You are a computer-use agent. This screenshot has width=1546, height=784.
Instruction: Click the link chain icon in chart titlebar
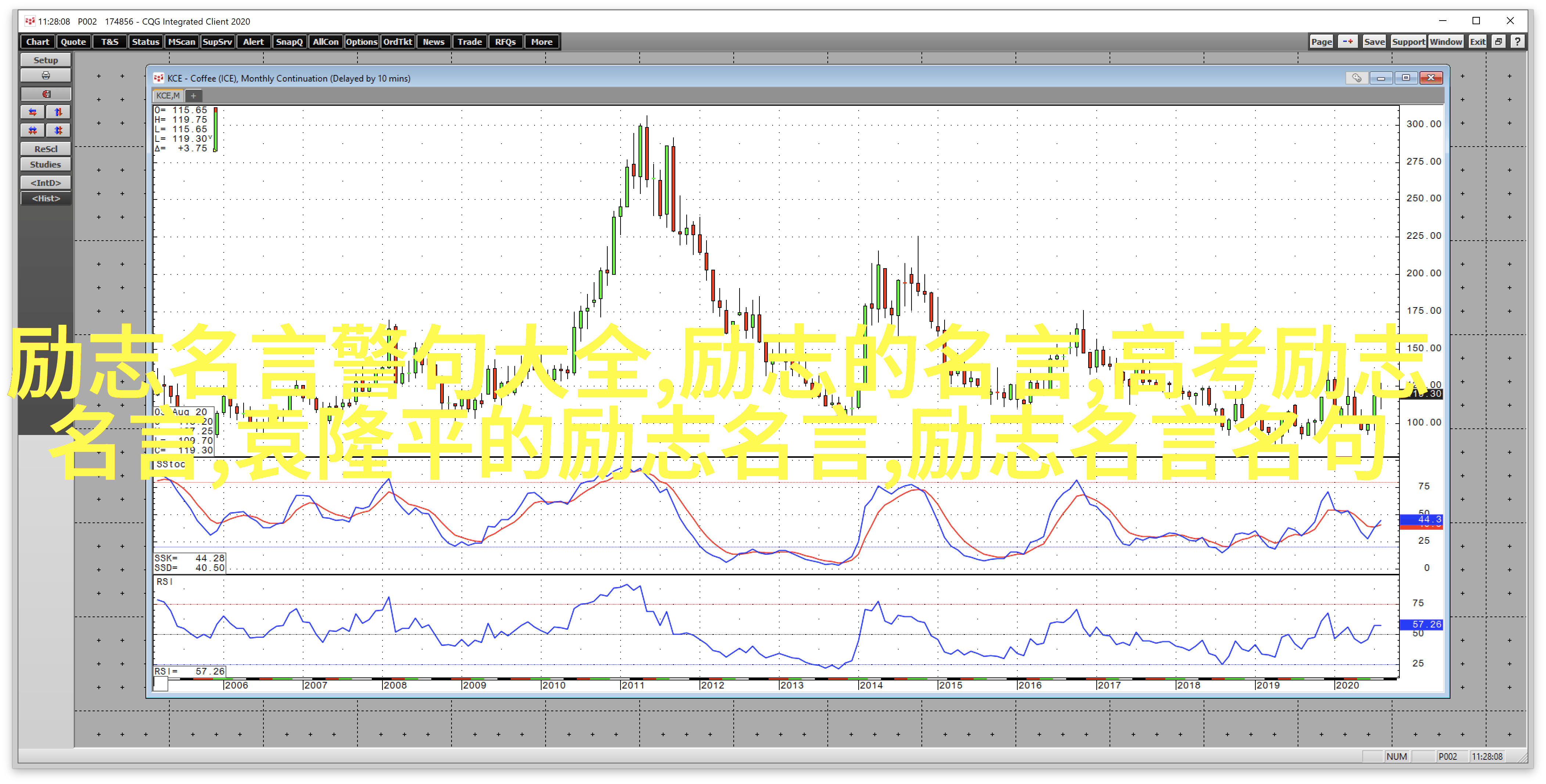tap(1356, 78)
